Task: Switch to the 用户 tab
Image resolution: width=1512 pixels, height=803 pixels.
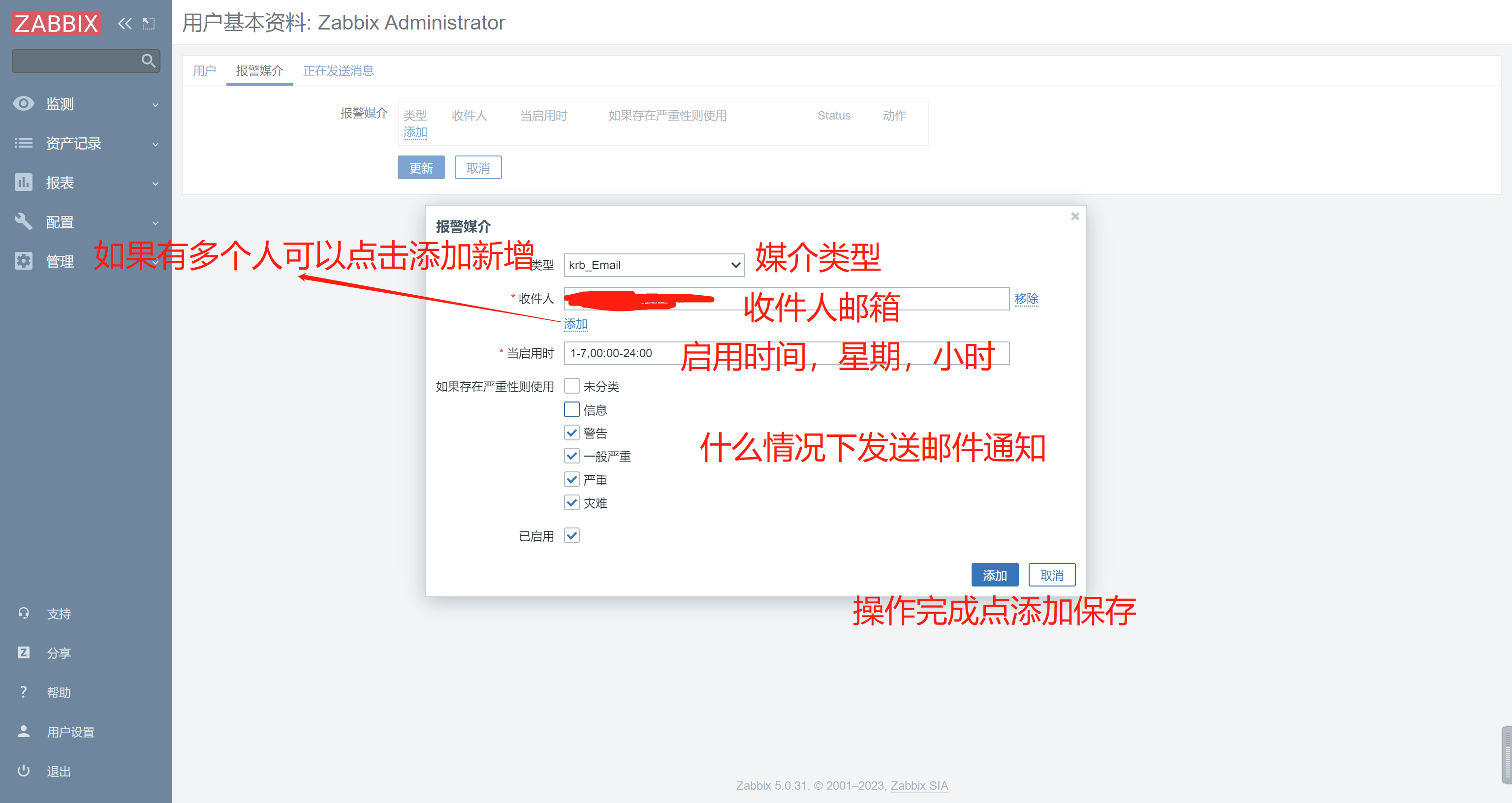Action: (x=204, y=71)
